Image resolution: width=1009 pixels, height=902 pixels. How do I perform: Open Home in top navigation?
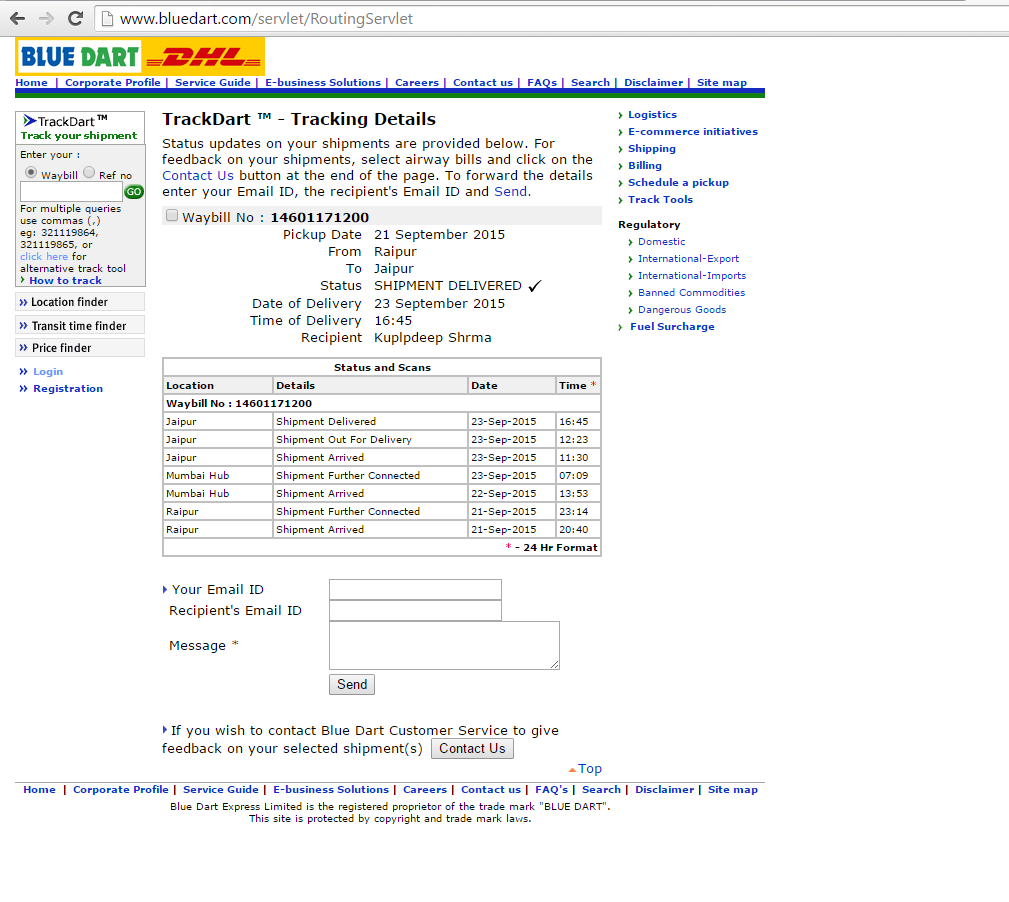click(32, 82)
